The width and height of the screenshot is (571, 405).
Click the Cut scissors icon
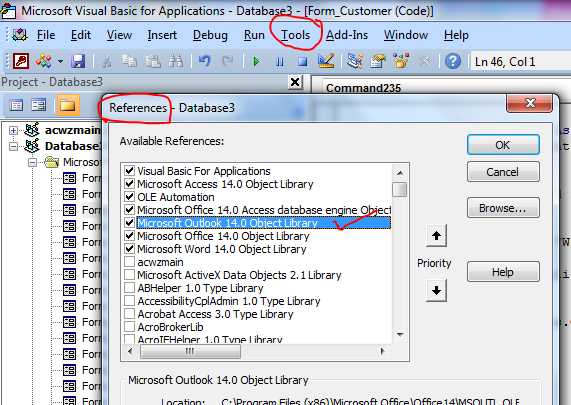pos(106,61)
